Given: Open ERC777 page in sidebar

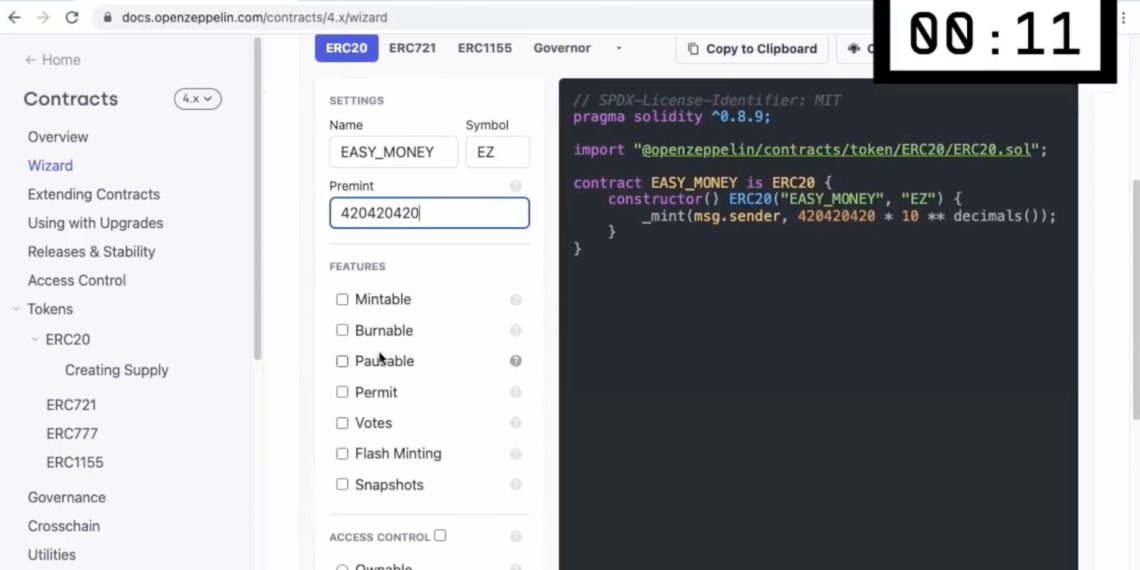Looking at the screenshot, I should click(71, 434).
